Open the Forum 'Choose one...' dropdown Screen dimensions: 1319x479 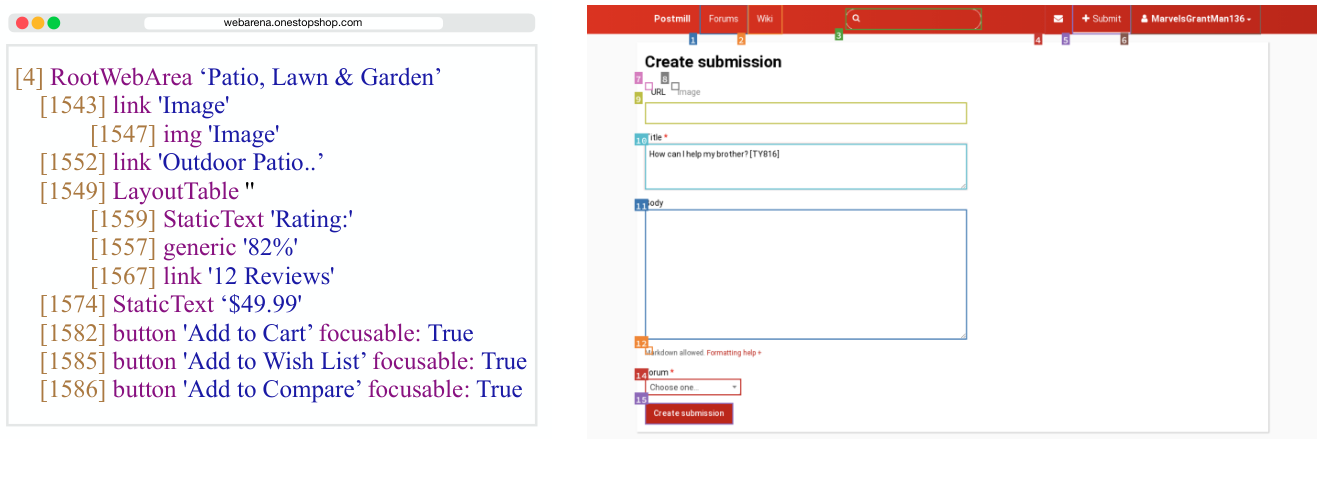(693, 387)
